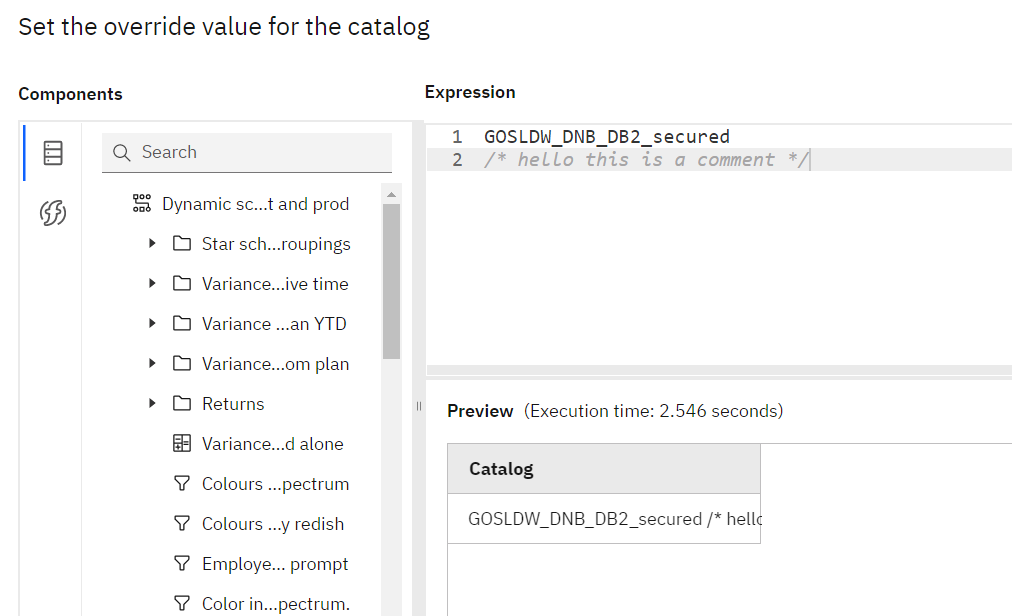This screenshot has width=1012, height=616.
Task: Click the Colours ...pectrum filter icon
Action: pos(182,484)
